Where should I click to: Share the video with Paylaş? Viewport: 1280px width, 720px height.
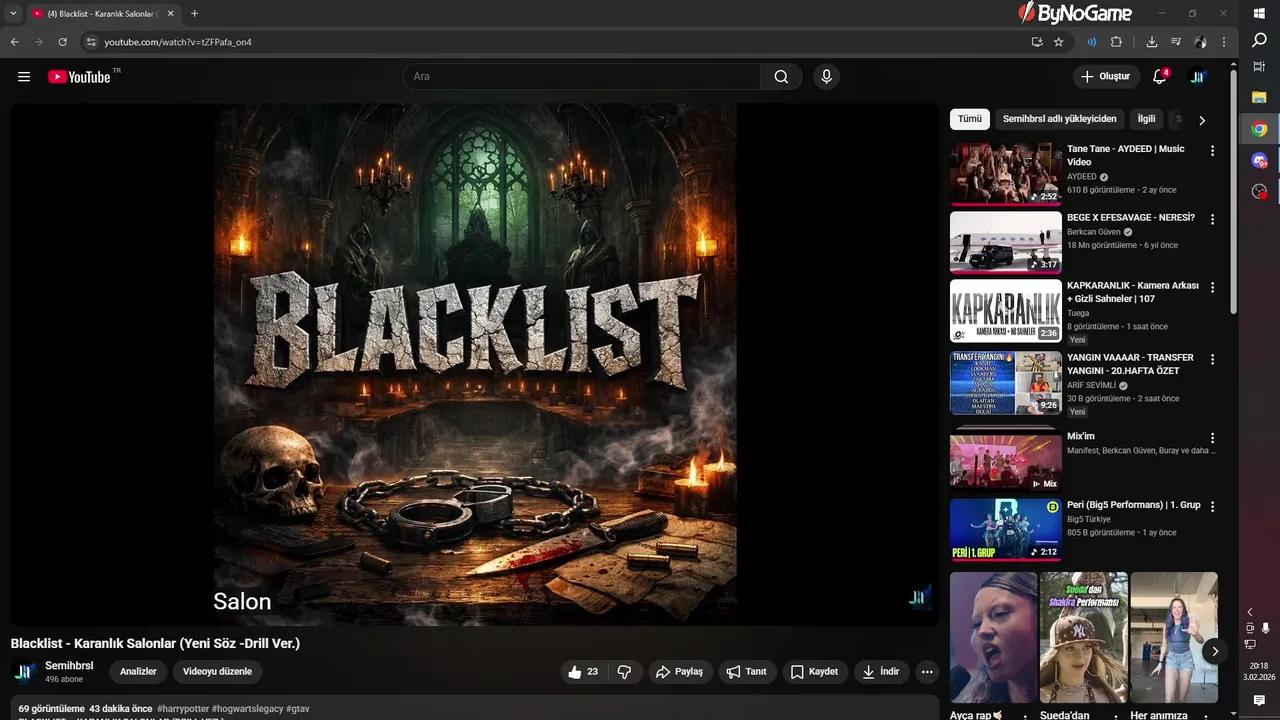pyautogui.click(x=680, y=672)
